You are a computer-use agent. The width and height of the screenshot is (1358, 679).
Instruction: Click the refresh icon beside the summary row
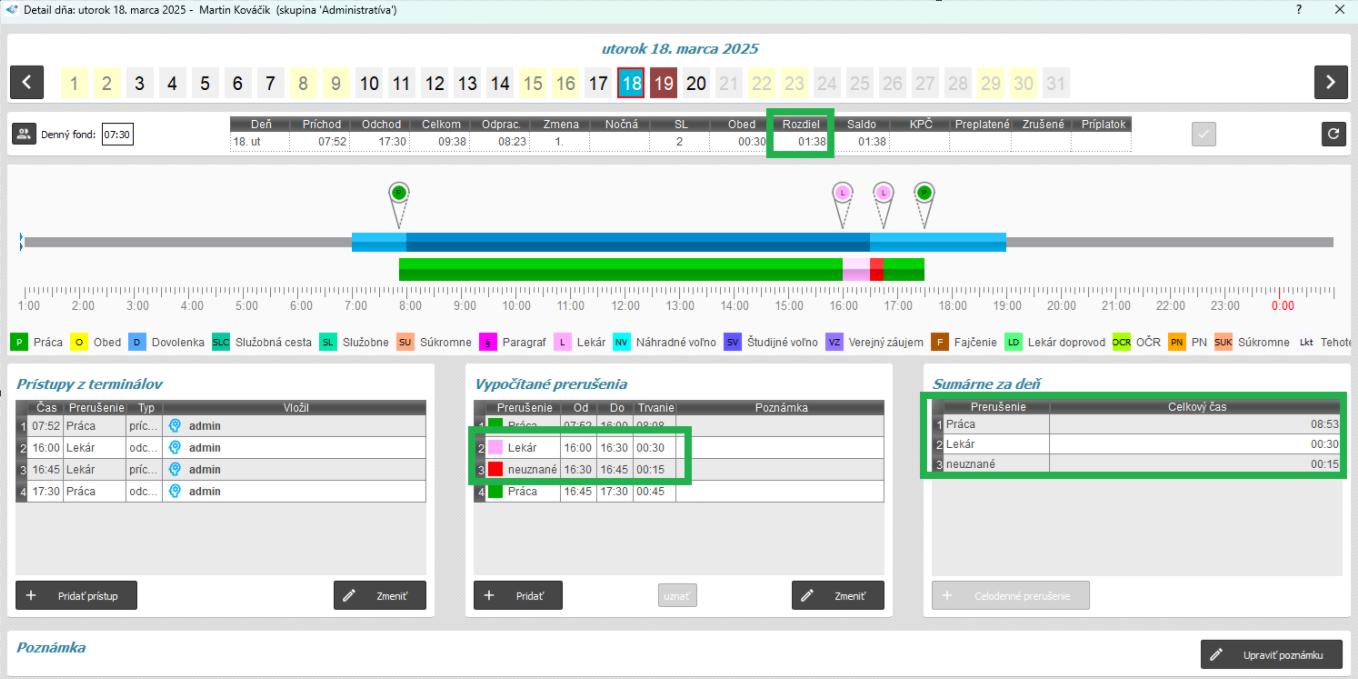(1330, 134)
